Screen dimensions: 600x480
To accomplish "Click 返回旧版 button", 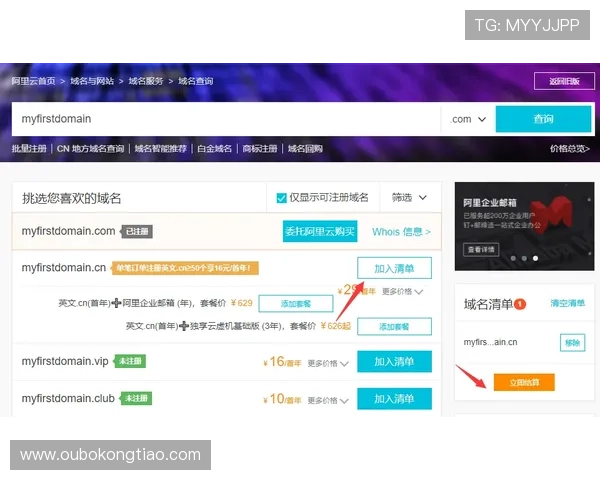I will pyautogui.click(x=564, y=81).
